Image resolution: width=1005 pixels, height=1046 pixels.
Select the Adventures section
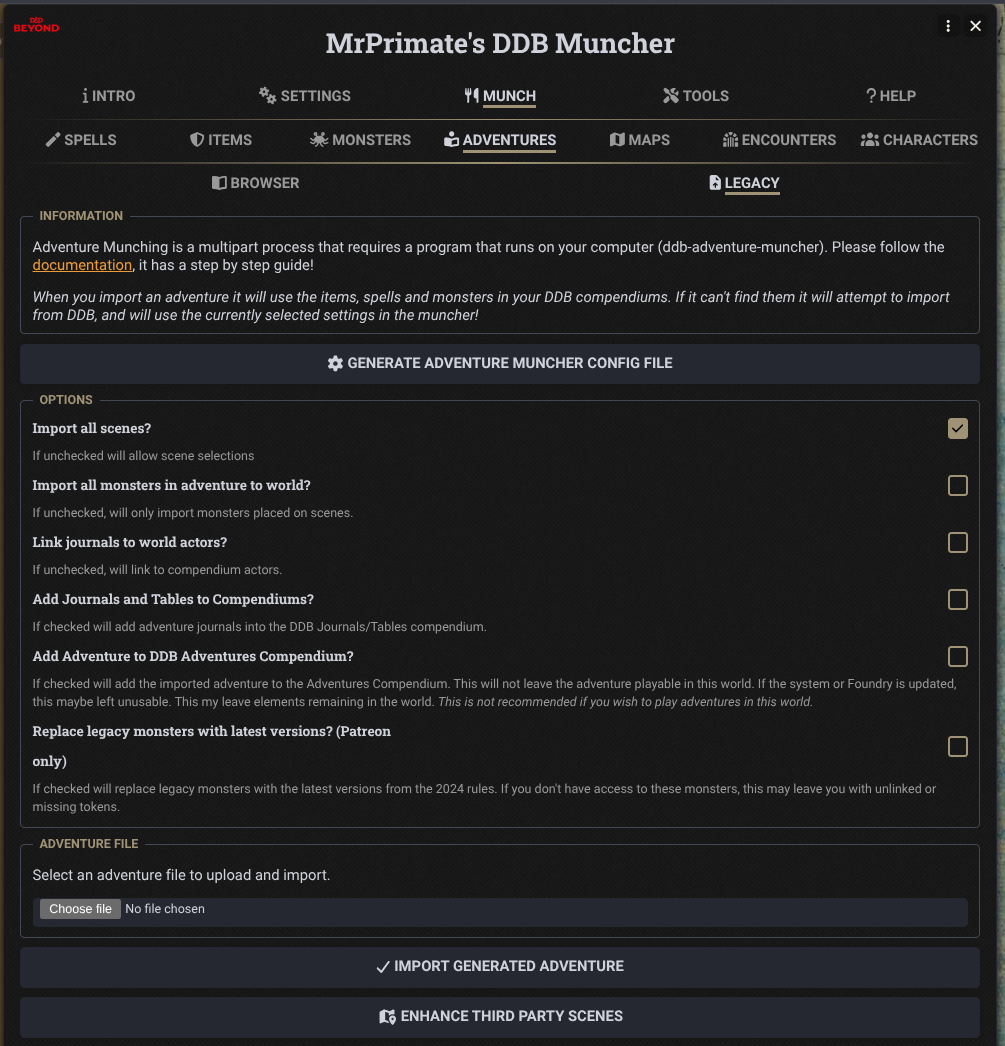(500, 140)
